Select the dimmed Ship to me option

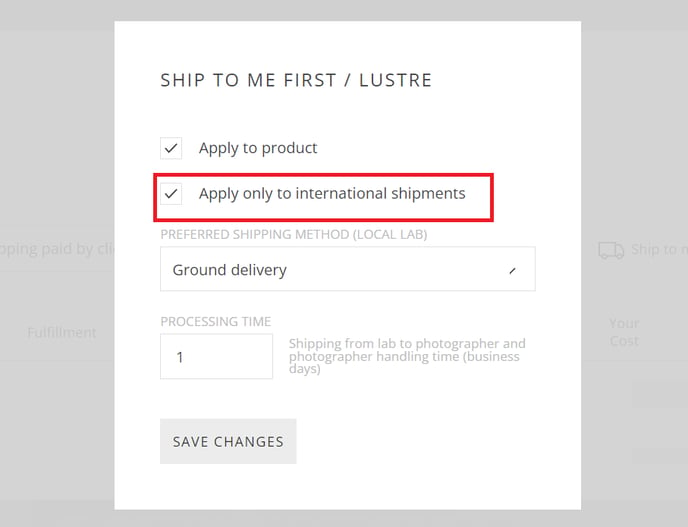coord(659,250)
